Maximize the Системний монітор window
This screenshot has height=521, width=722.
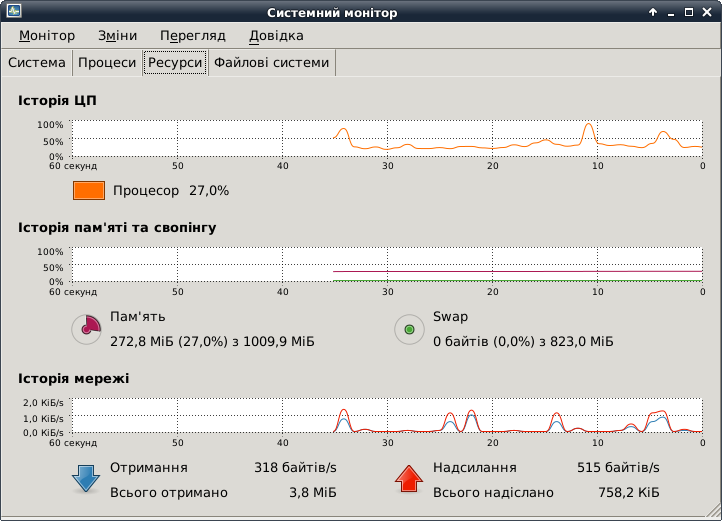tap(690, 12)
